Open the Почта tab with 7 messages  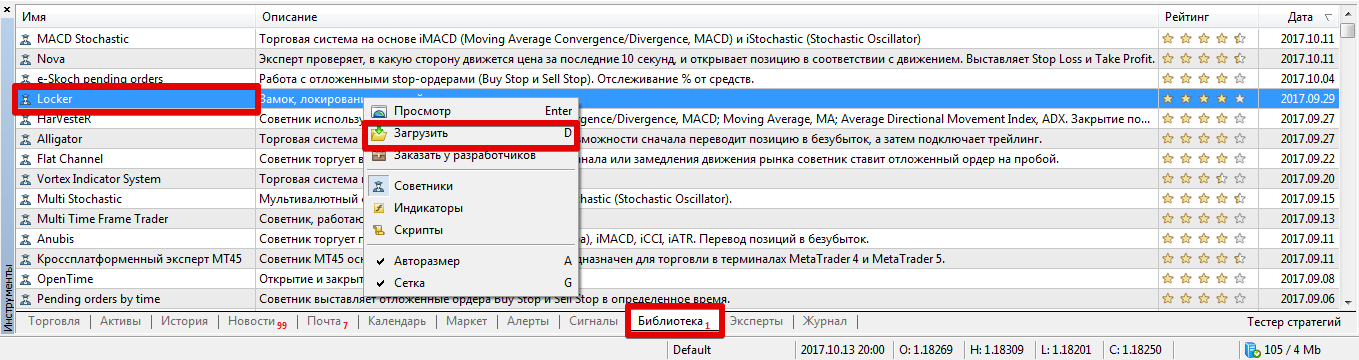coord(326,321)
